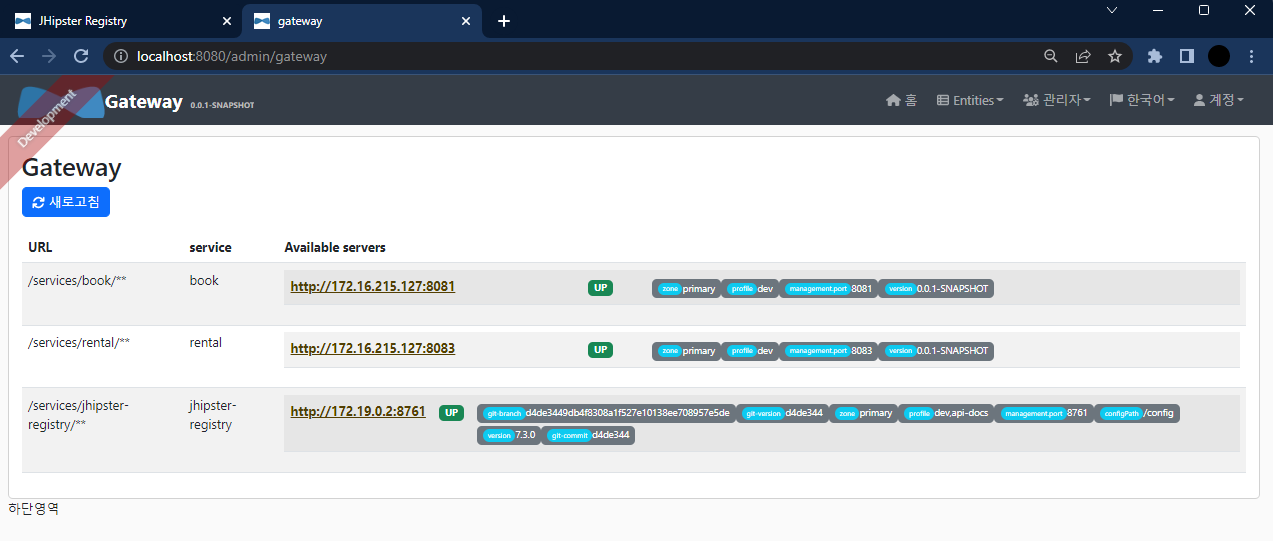Click the URL column header
This screenshot has height=541, width=1273.
[40, 247]
